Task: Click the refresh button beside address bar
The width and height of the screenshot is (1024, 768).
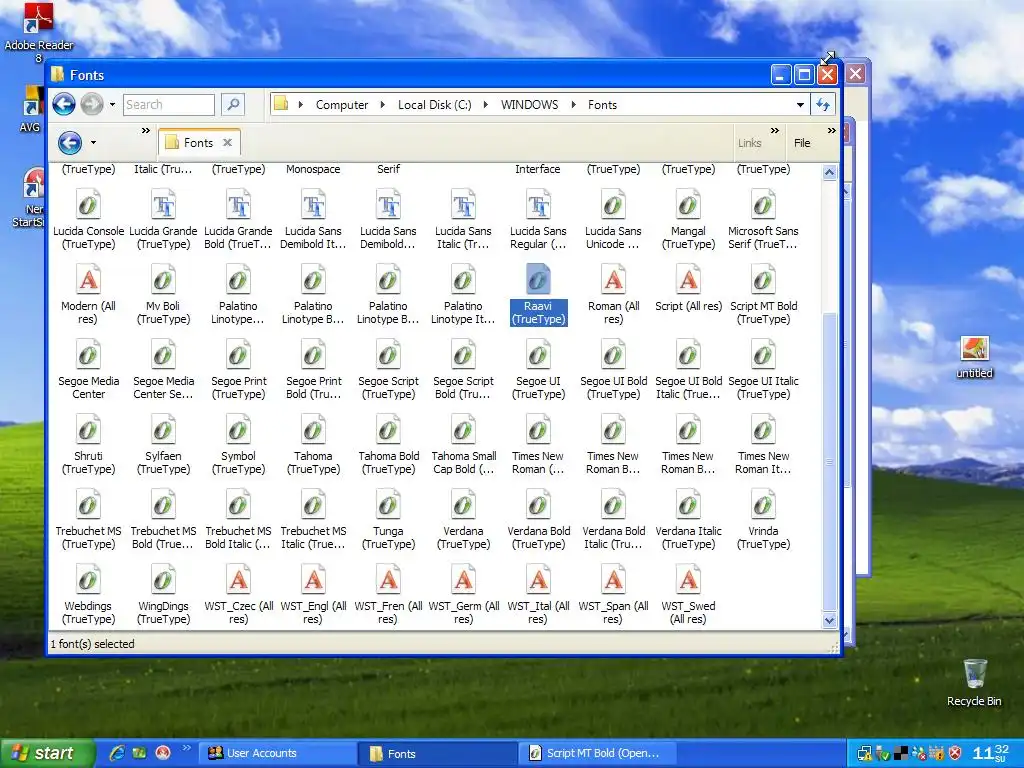Action: (x=823, y=104)
